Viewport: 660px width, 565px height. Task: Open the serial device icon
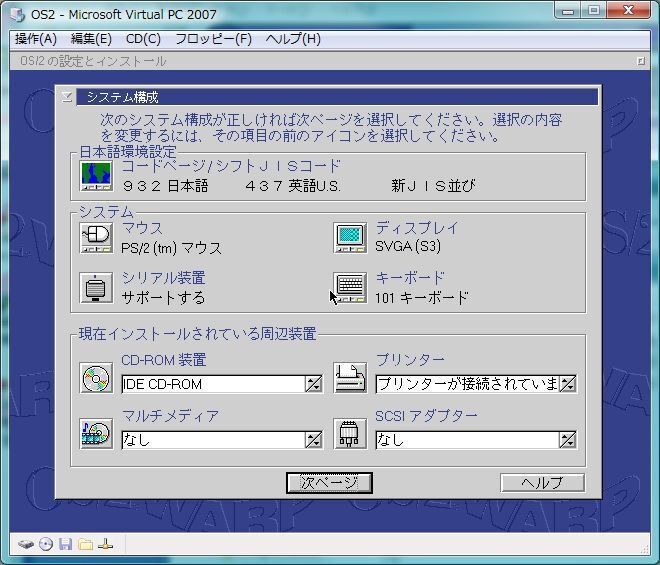[x=96, y=288]
